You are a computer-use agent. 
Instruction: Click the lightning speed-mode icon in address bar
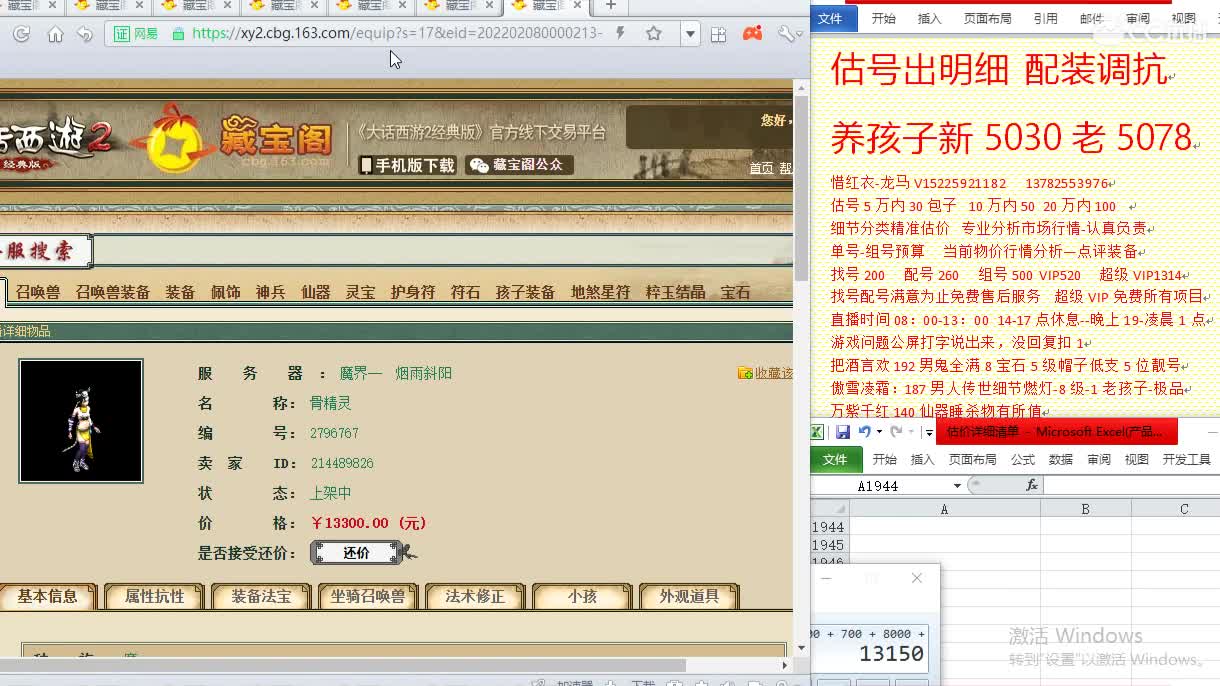click(x=621, y=34)
